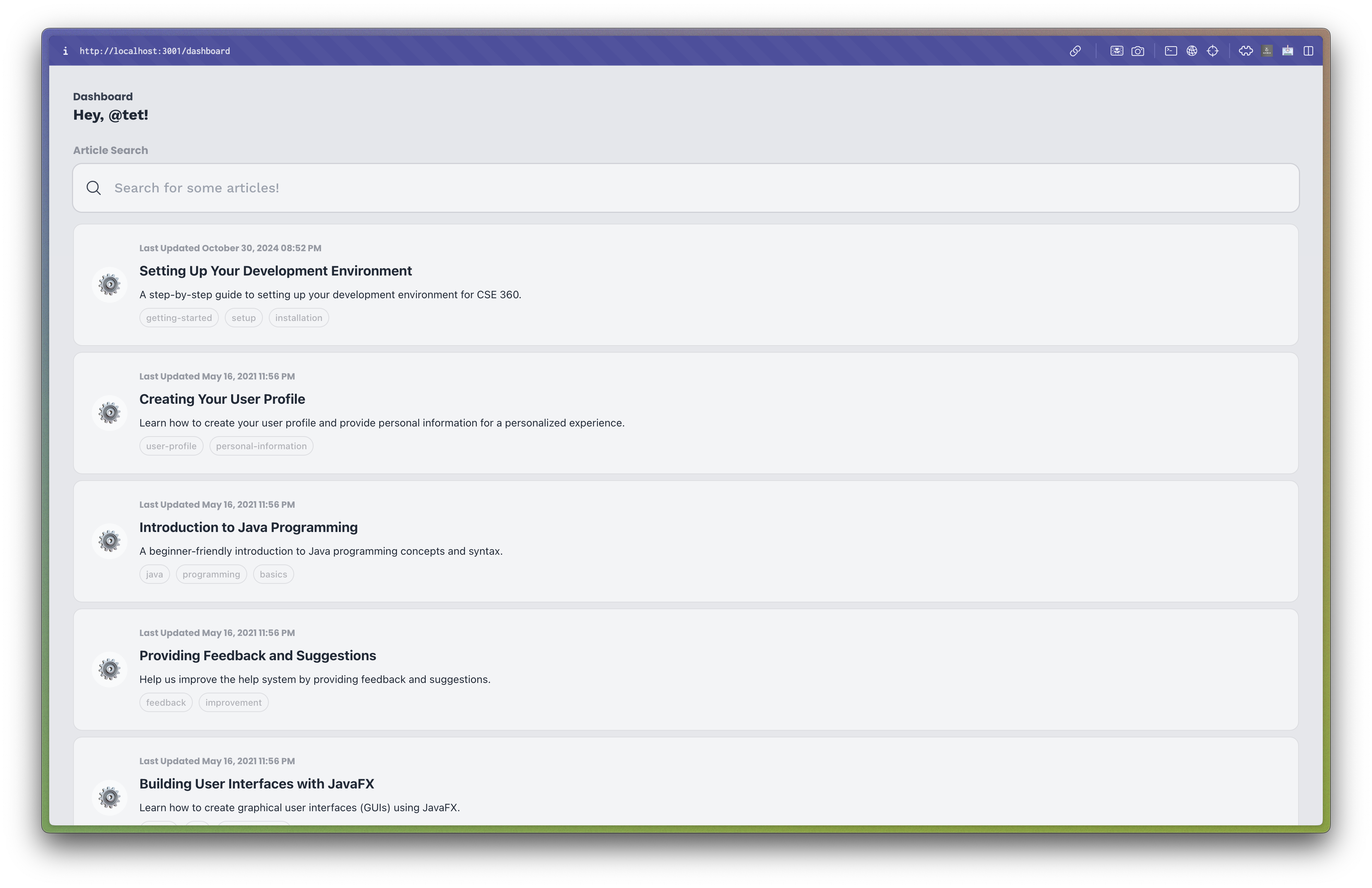The image size is (1372, 888).
Task: Click the gear avatar on Providing Feedback article
Action: tap(109, 668)
